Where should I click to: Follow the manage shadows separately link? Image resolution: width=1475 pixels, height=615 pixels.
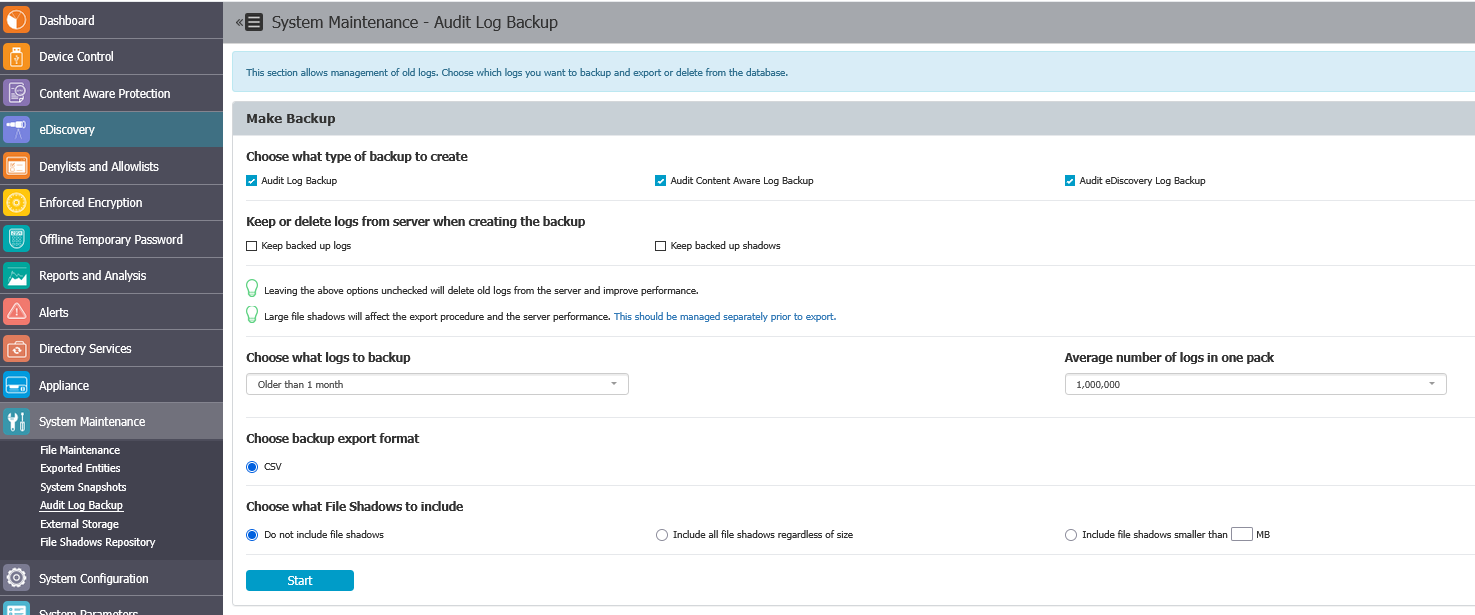(724, 315)
